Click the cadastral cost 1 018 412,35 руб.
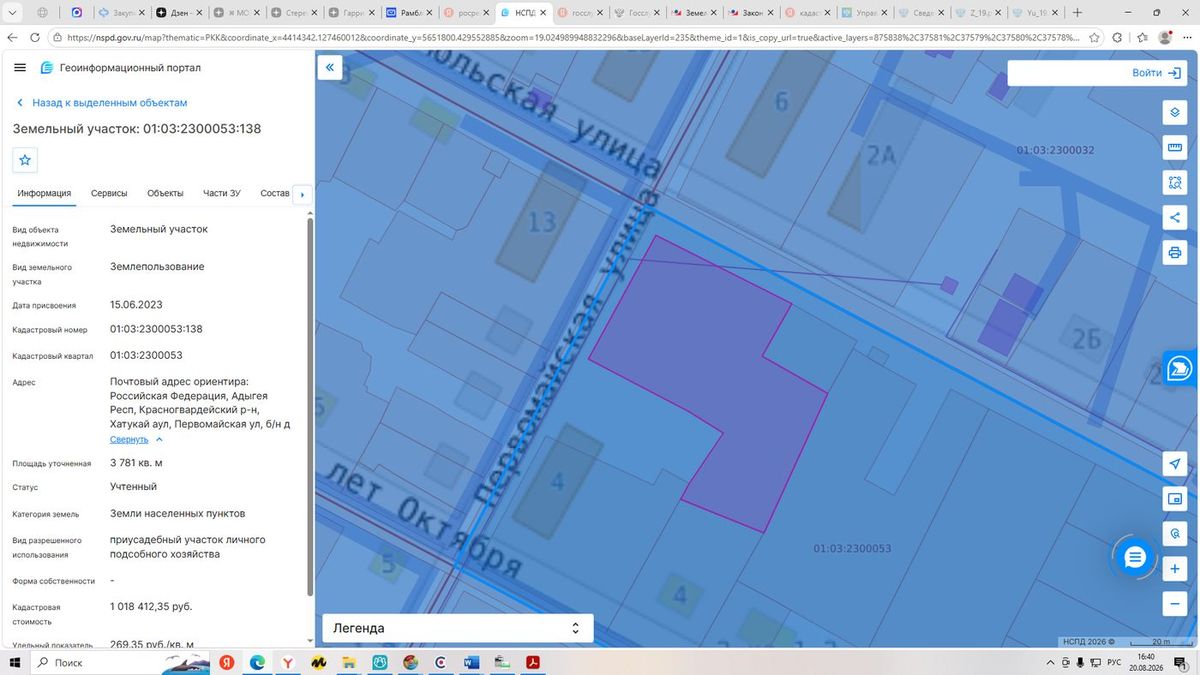Screen dimensions: 1200x675 click(x=151, y=606)
